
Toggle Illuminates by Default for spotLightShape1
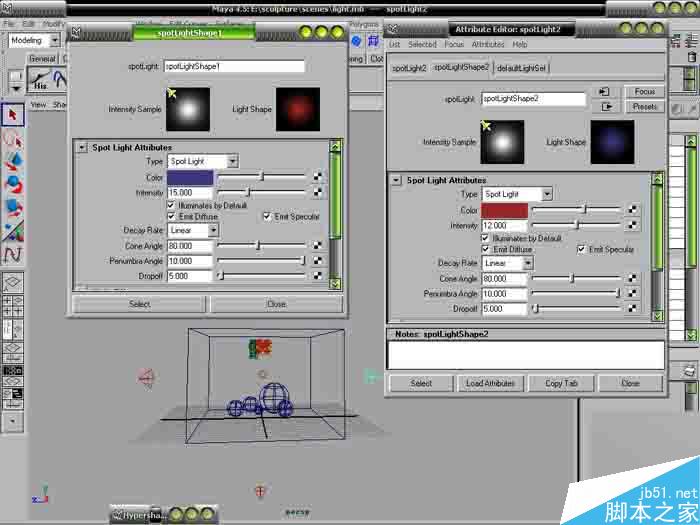[x=171, y=205]
